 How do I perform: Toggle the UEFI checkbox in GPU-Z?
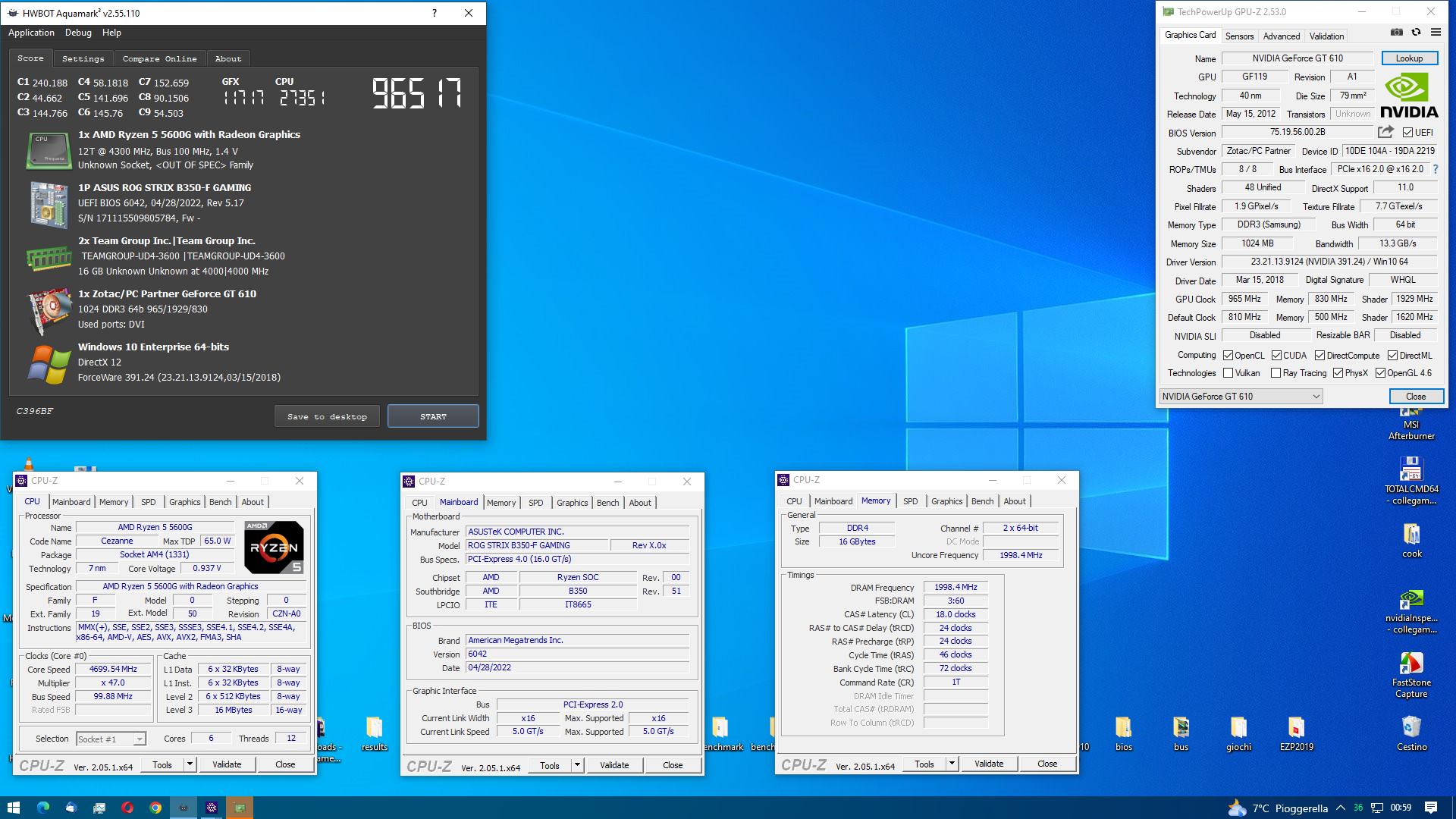pyautogui.click(x=1407, y=133)
